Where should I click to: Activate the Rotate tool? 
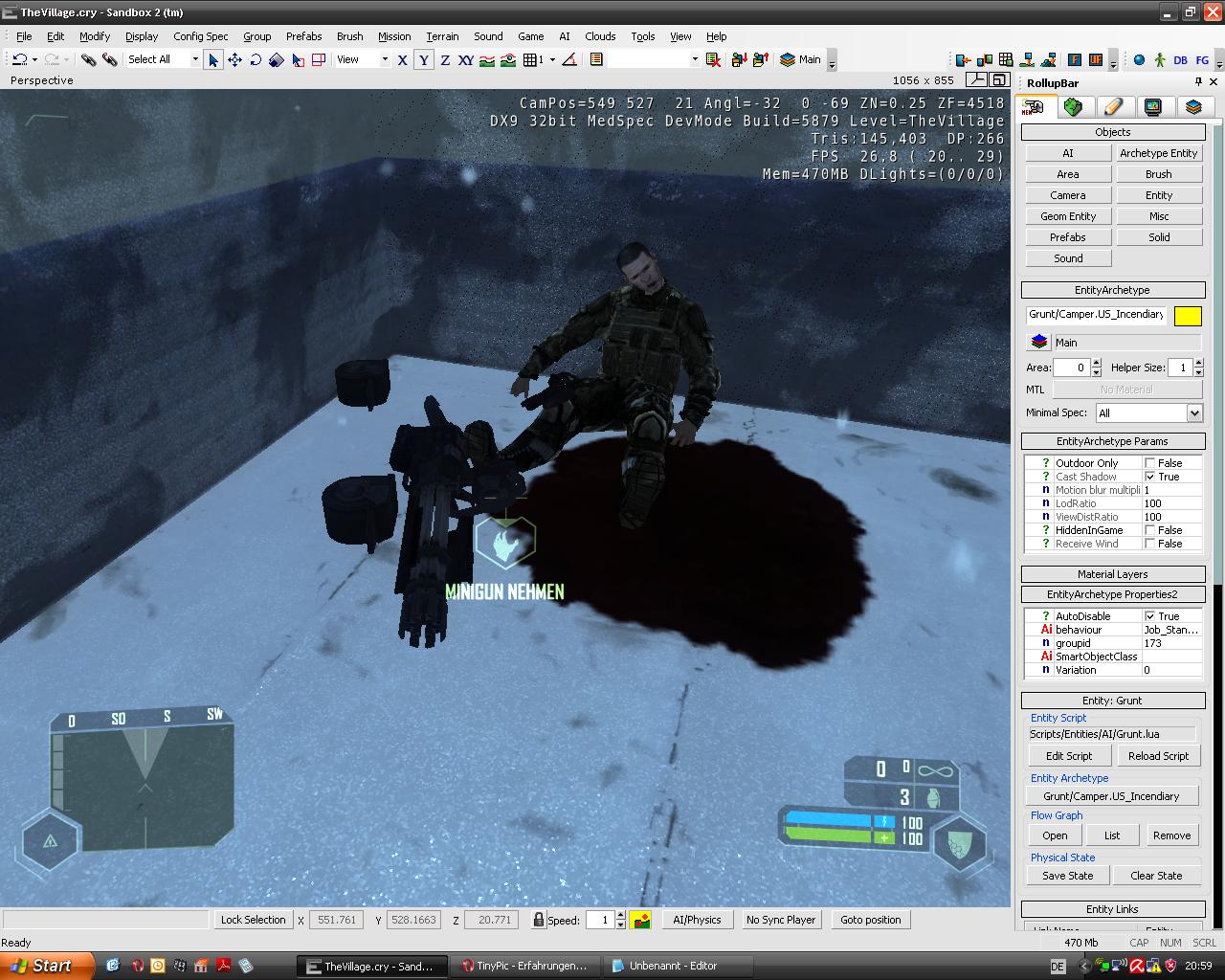coord(256,59)
